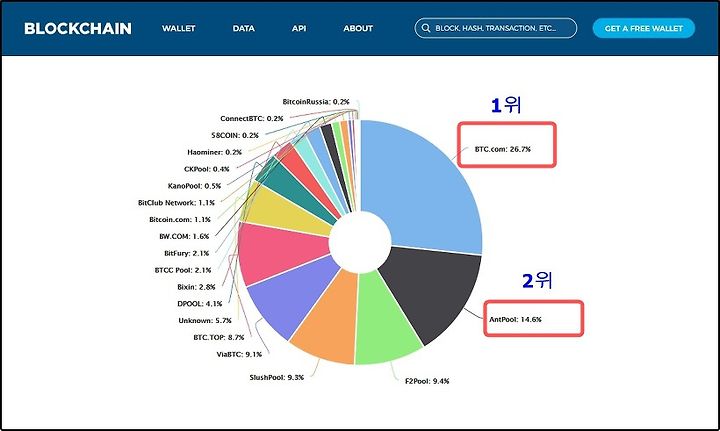
Task: Click the ViaBTC: 9.1% label
Action: pos(239,354)
